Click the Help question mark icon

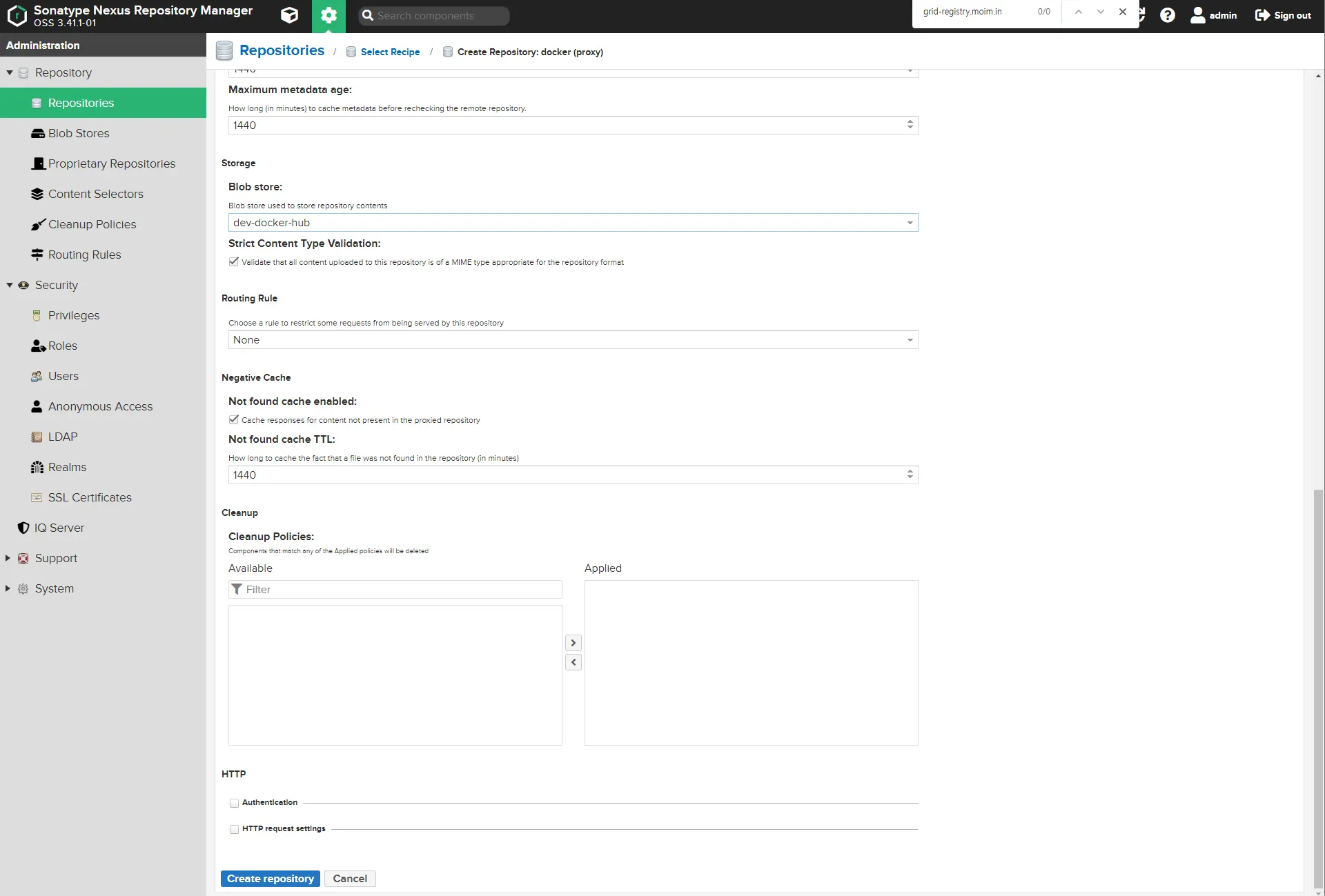pos(1167,15)
